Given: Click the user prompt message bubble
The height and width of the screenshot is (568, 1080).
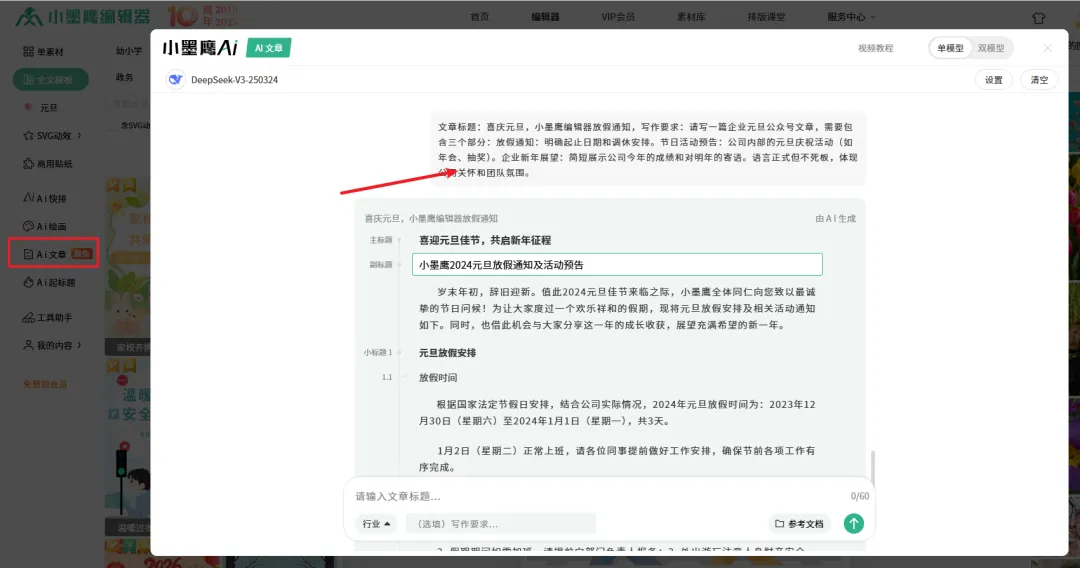Looking at the screenshot, I should 648,149.
